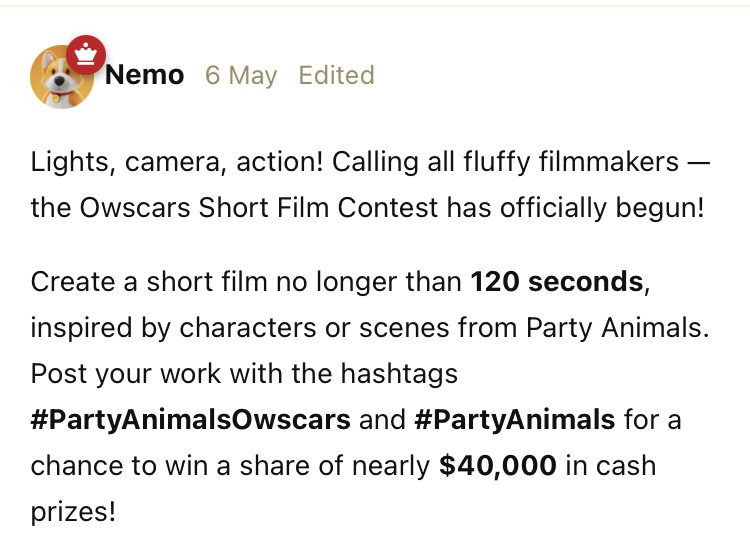This screenshot has width=750, height=538.
Task: Open Nemo's corgi profile picture
Action: point(60,79)
